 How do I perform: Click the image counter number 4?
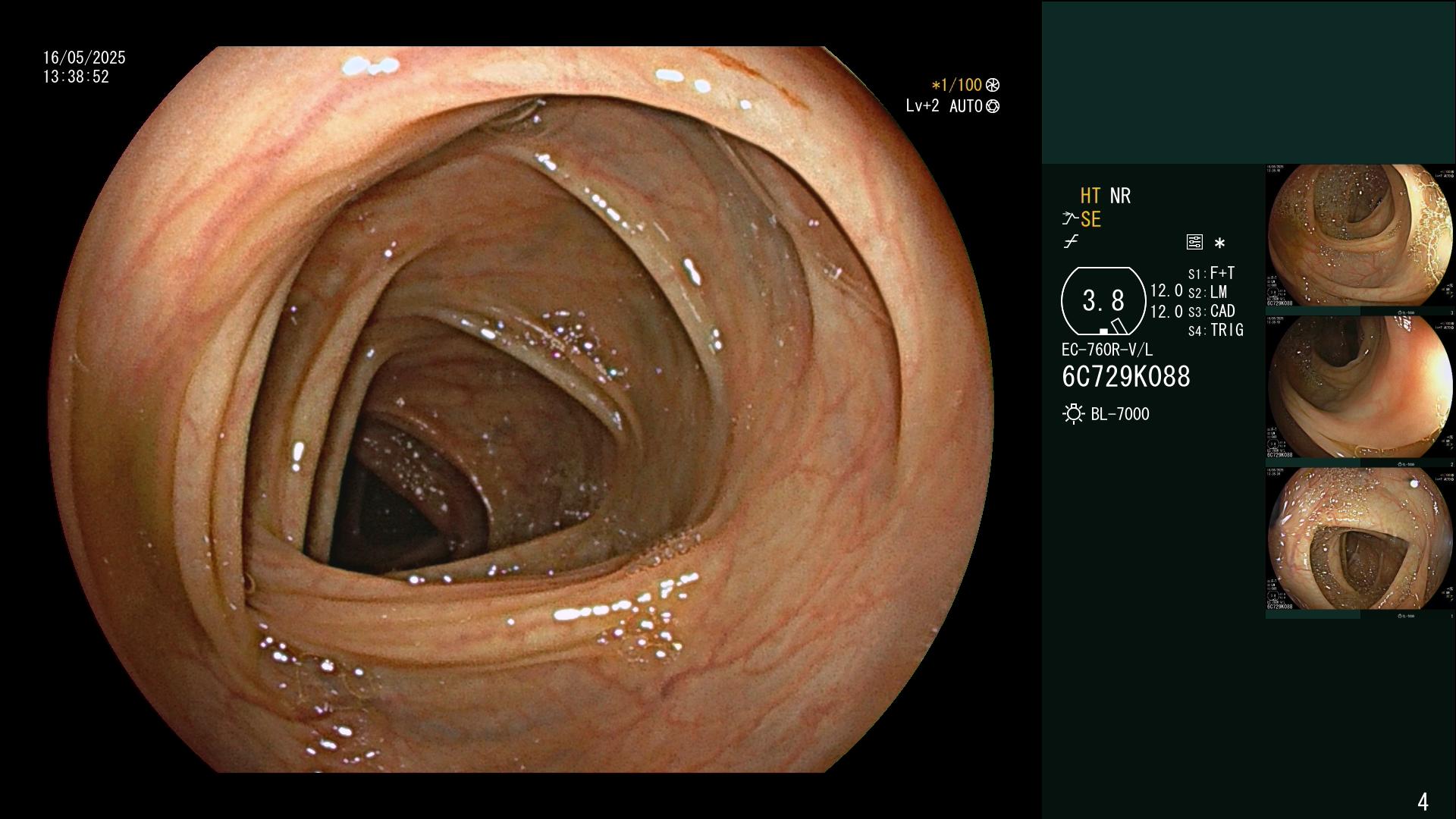click(x=1423, y=802)
